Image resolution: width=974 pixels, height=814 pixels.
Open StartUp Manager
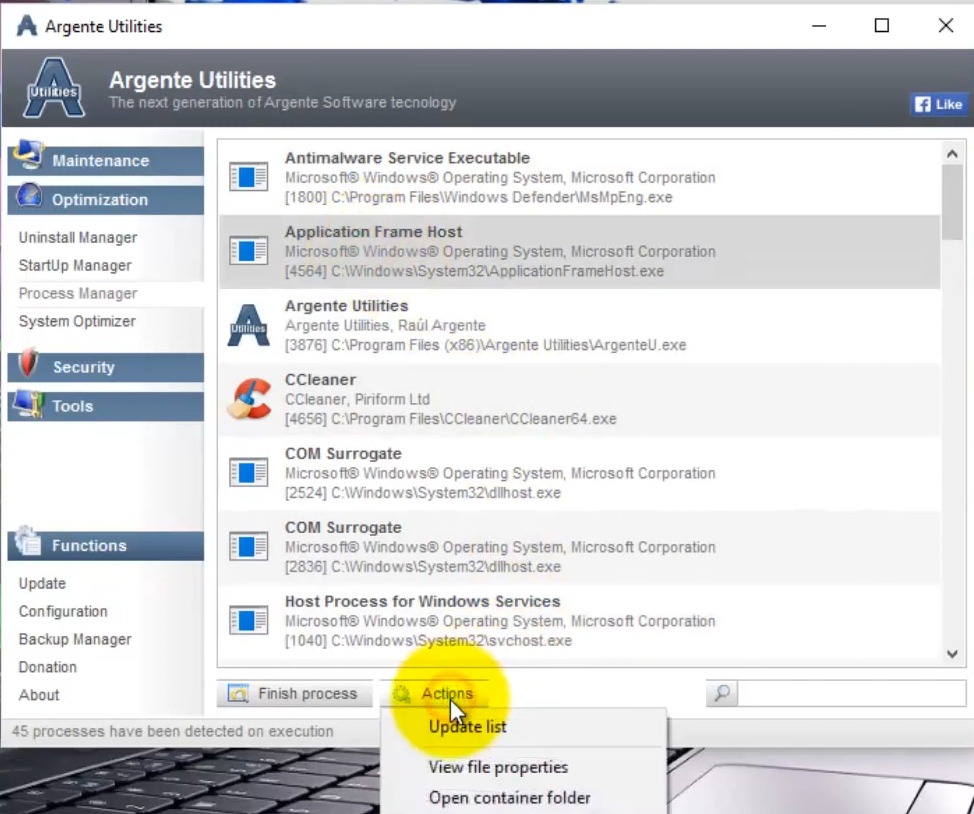point(75,265)
